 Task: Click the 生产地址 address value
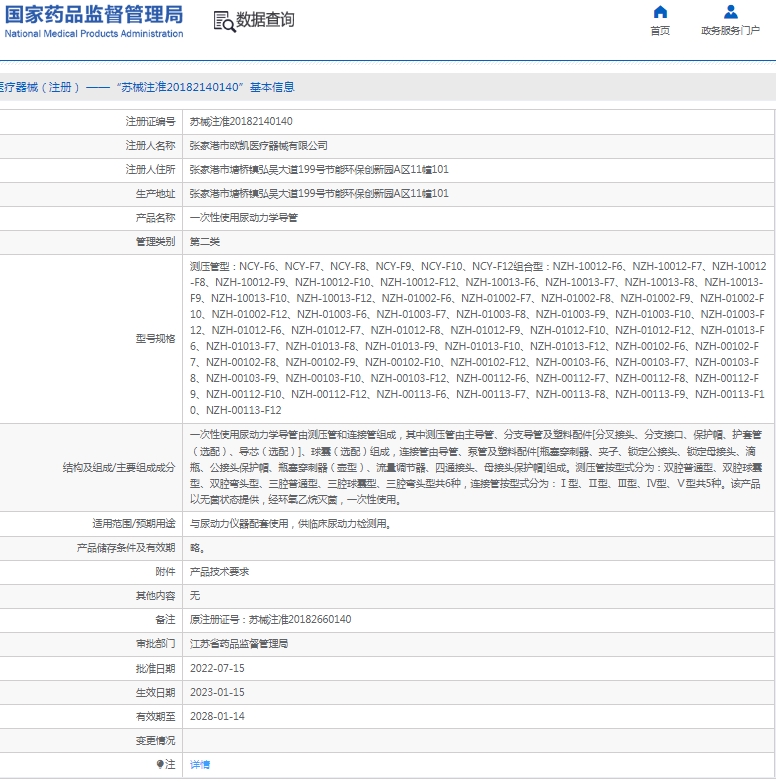[x=319, y=194]
